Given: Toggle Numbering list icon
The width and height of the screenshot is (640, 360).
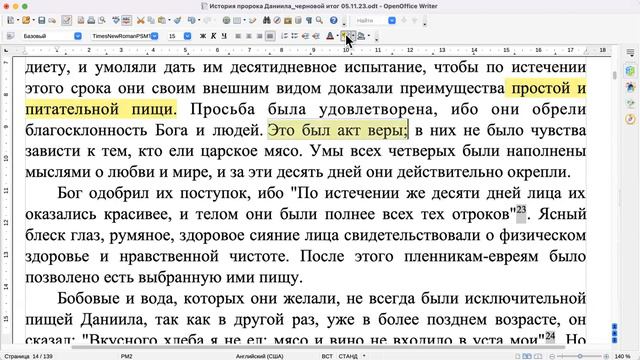Looking at the screenshot, I should pyautogui.click(x=284, y=36).
